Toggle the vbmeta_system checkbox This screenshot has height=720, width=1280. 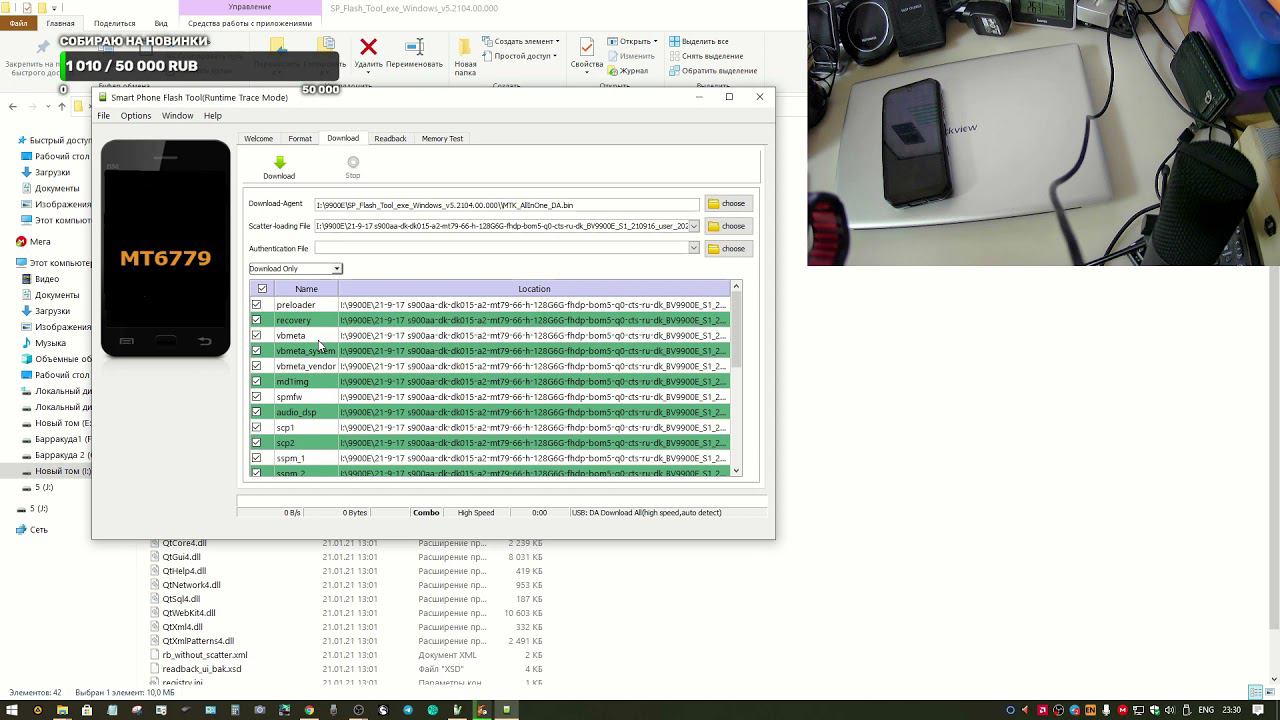257,351
